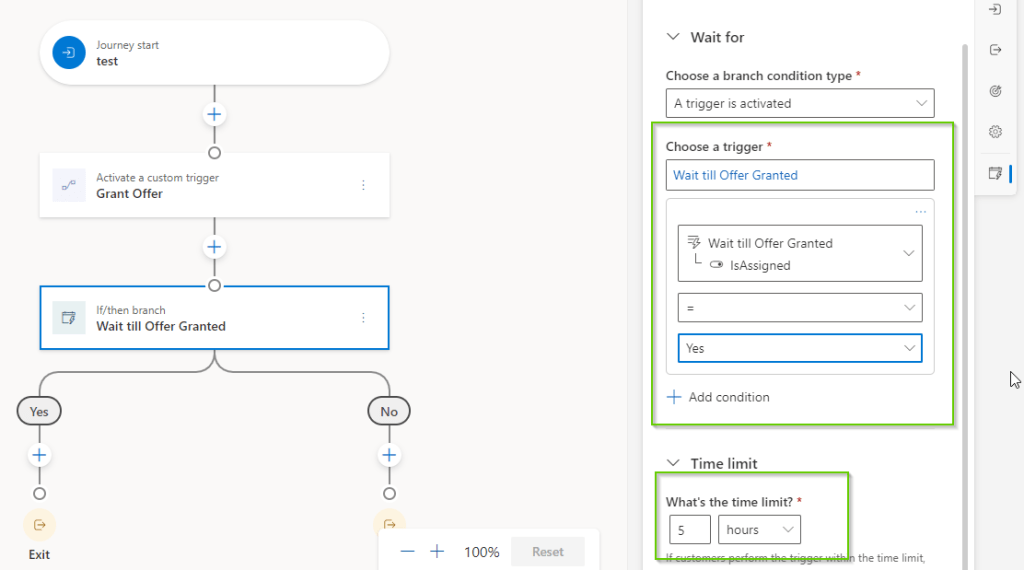The width and height of the screenshot is (1024, 570).
Task: Collapse the Time limit section
Action: (673, 464)
